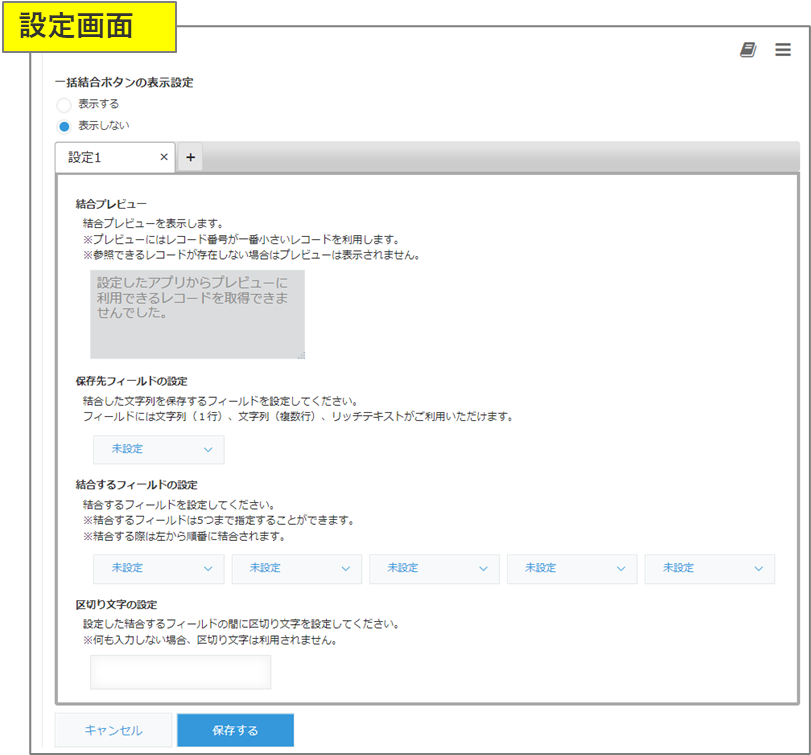
Task: Add a new settings tab with the plus icon
Action: click(190, 157)
